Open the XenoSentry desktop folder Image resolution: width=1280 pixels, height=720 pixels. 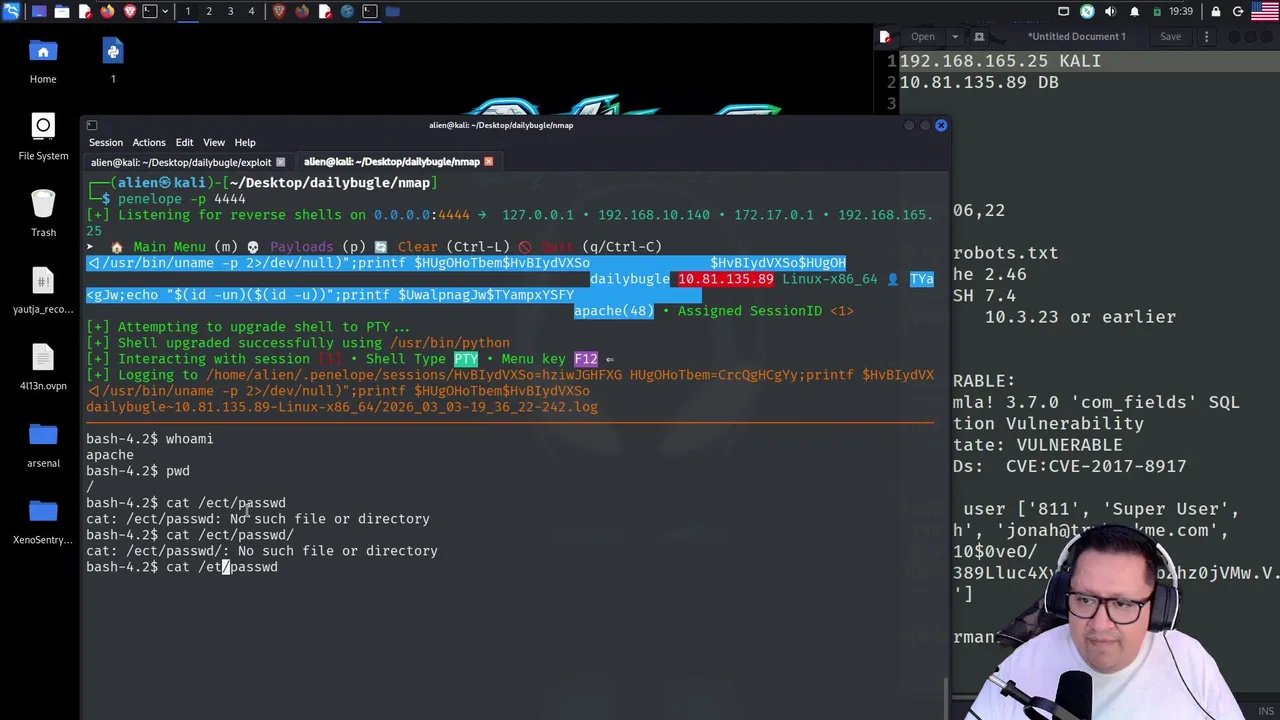(x=43, y=521)
